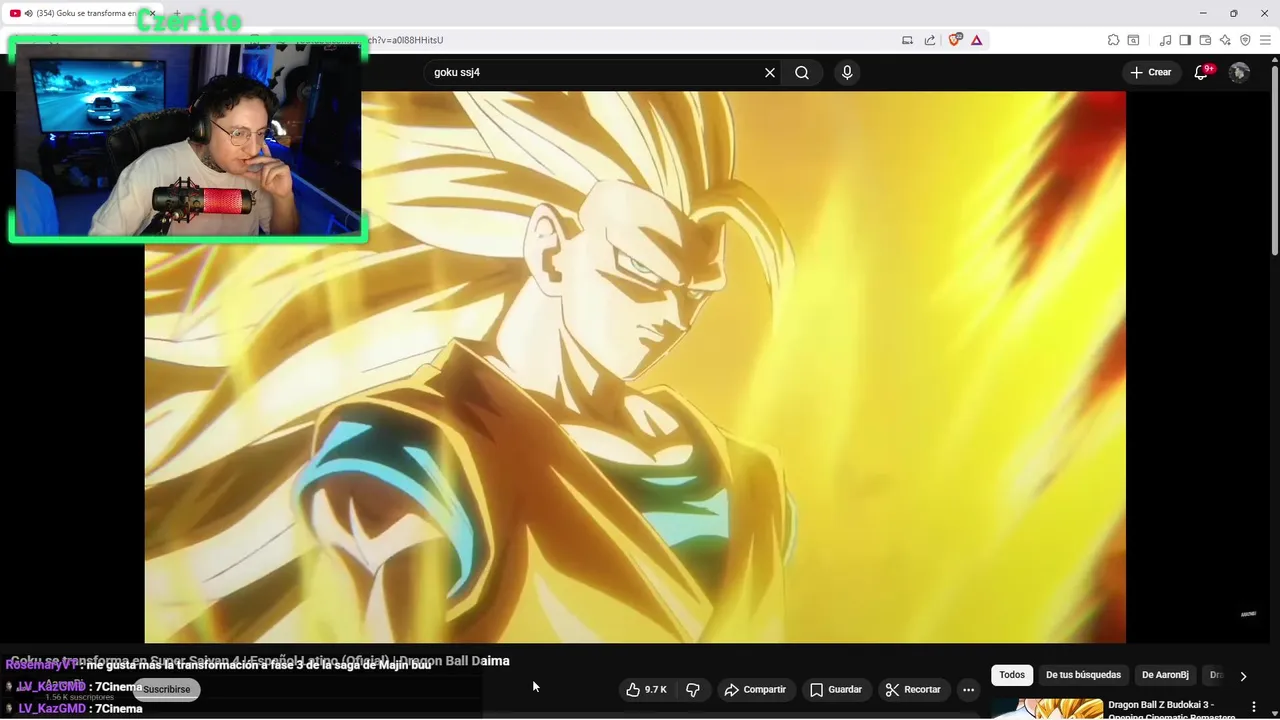Click the YouTube search magnifier button
The height and width of the screenshot is (720, 1280).
click(802, 72)
